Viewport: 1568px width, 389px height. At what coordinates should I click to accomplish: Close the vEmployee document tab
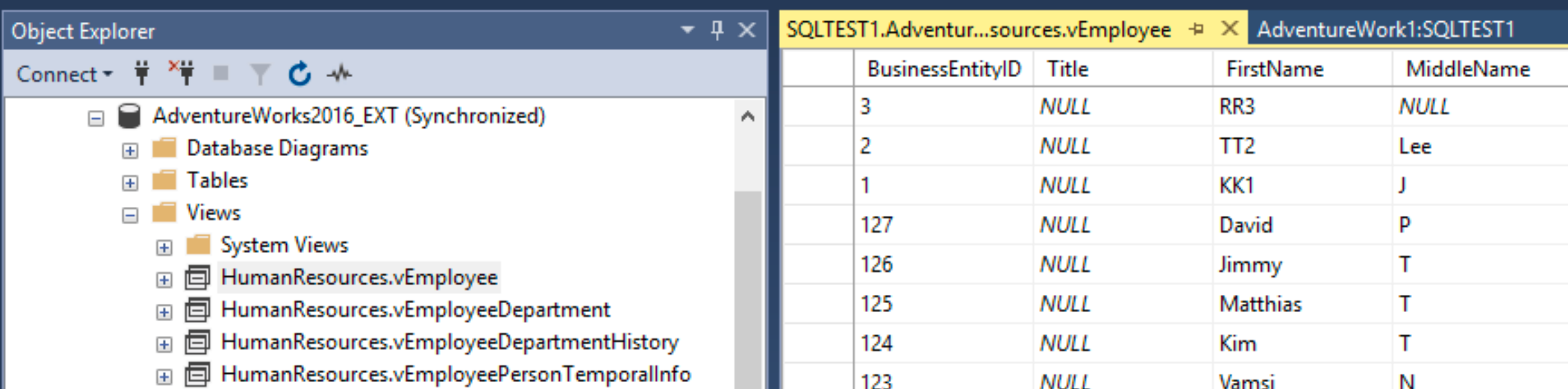pyautogui.click(x=1230, y=29)
